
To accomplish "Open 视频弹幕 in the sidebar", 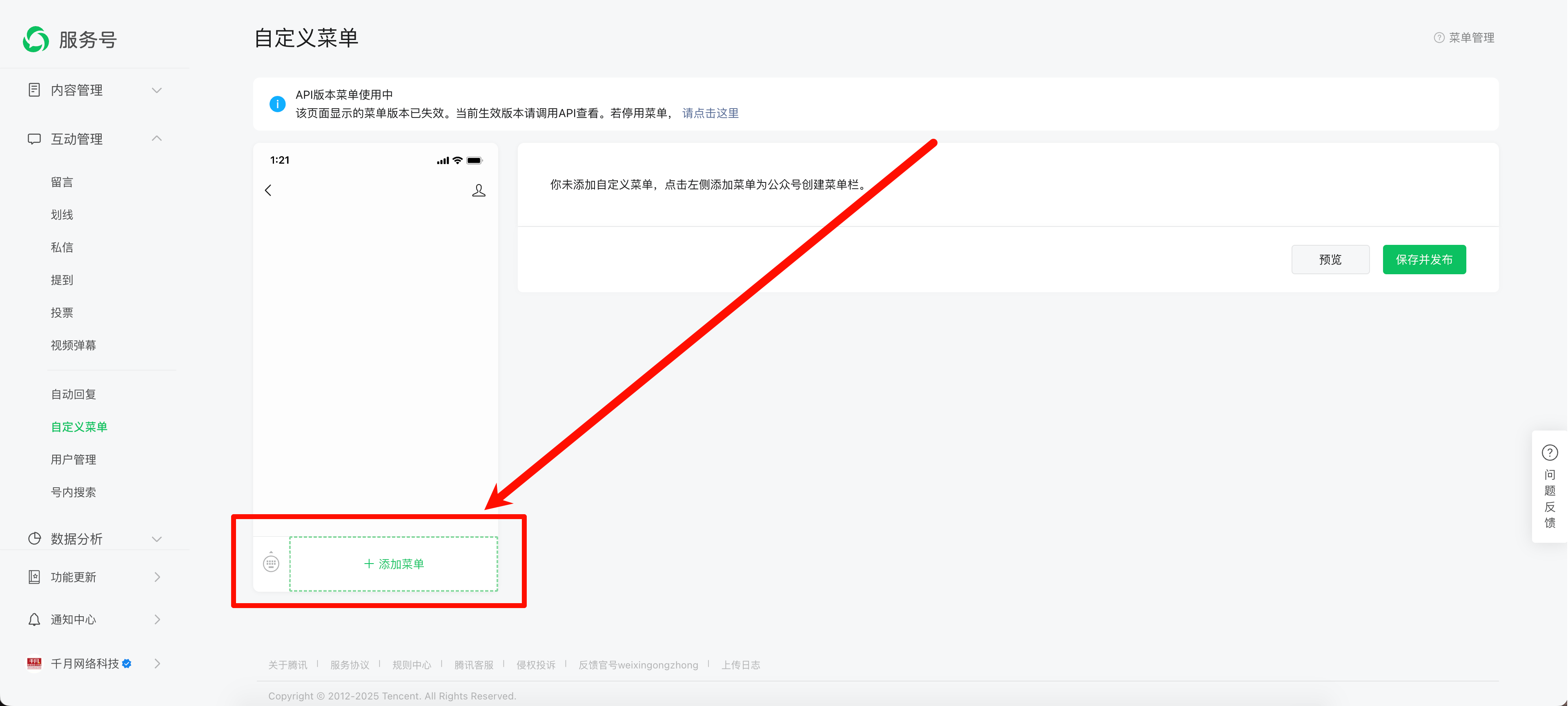I will (x=73, y=345).
